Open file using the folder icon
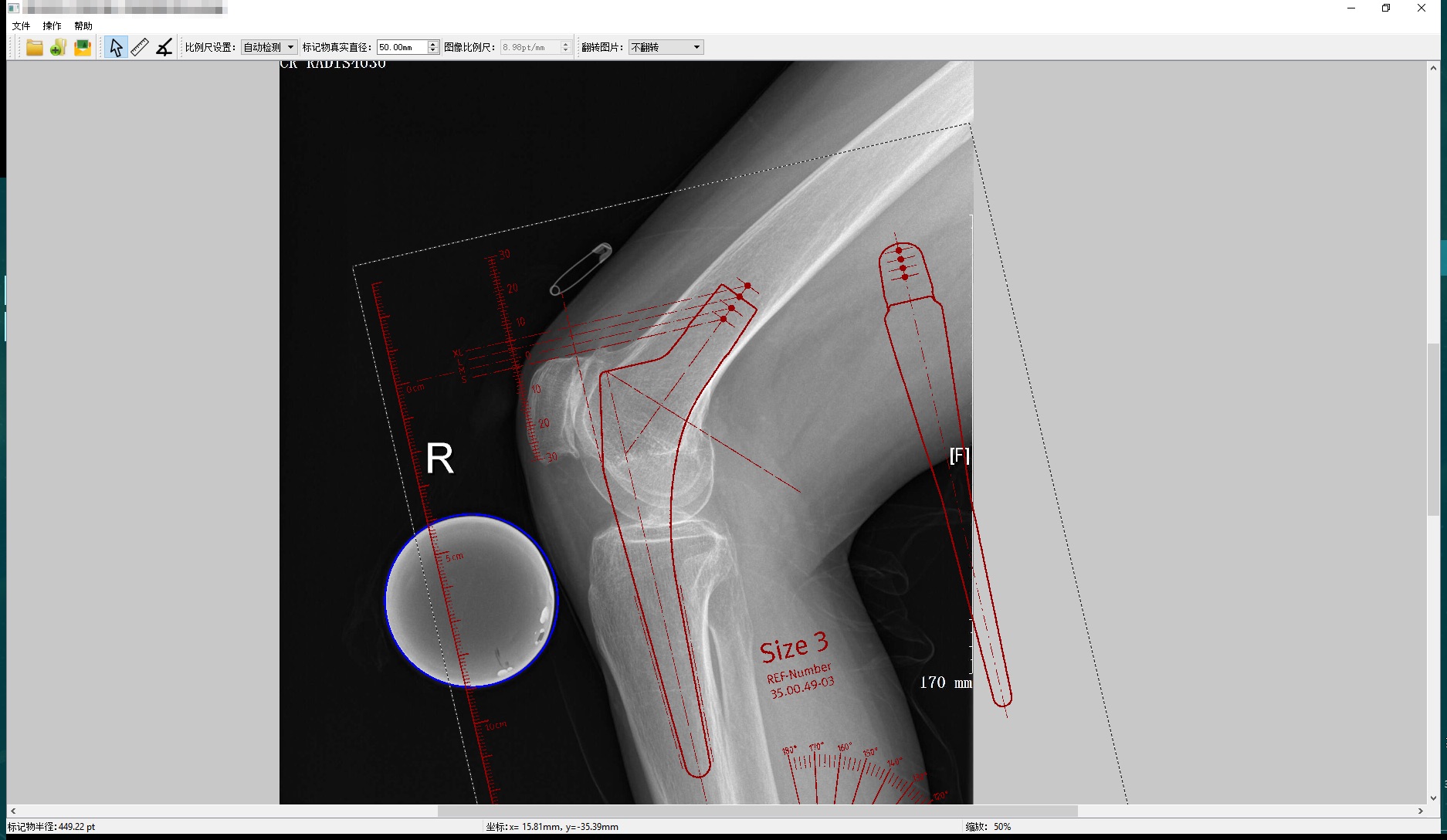Screen dimensions: 1447x840 (34, 47)
